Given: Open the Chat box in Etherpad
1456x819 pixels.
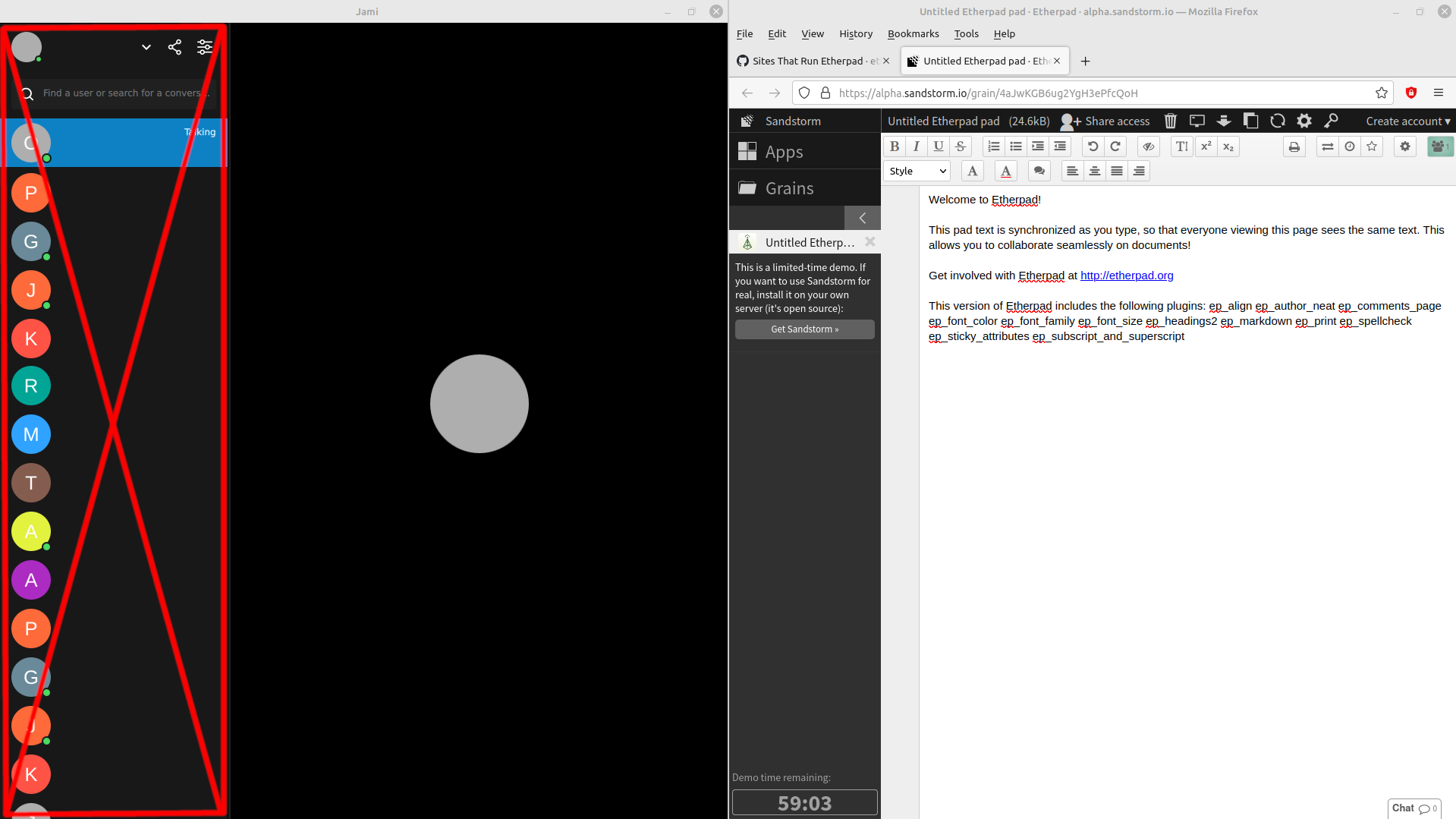Looking at the screenshot, I should (1414, 808).
